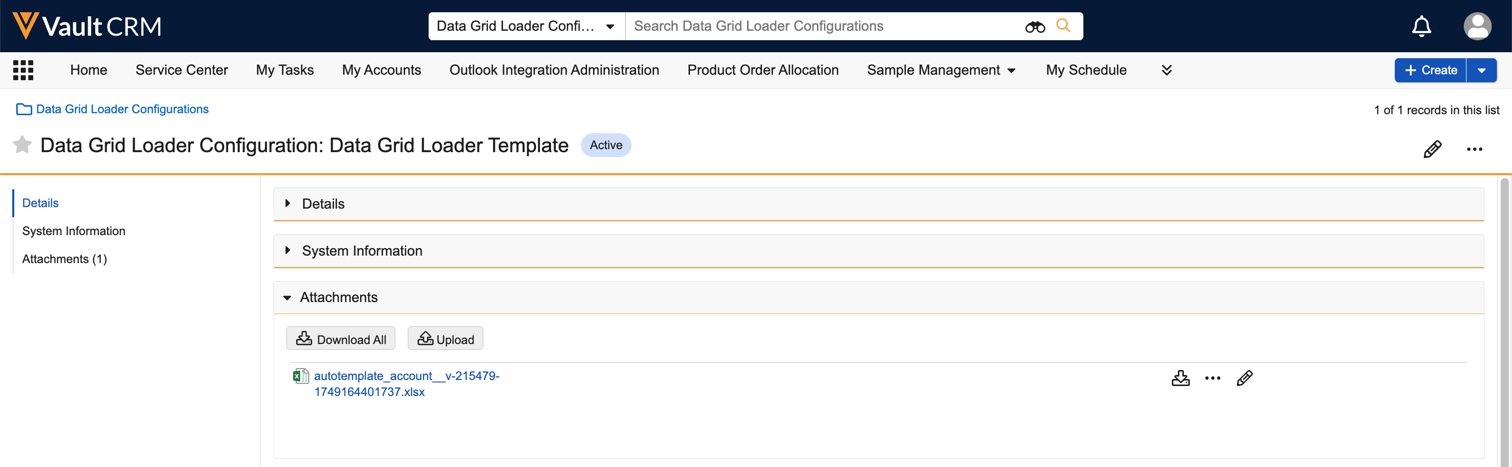Expand the Details section
The height and width of the screenshot is (467, 1512).
[x=323, y=204]
